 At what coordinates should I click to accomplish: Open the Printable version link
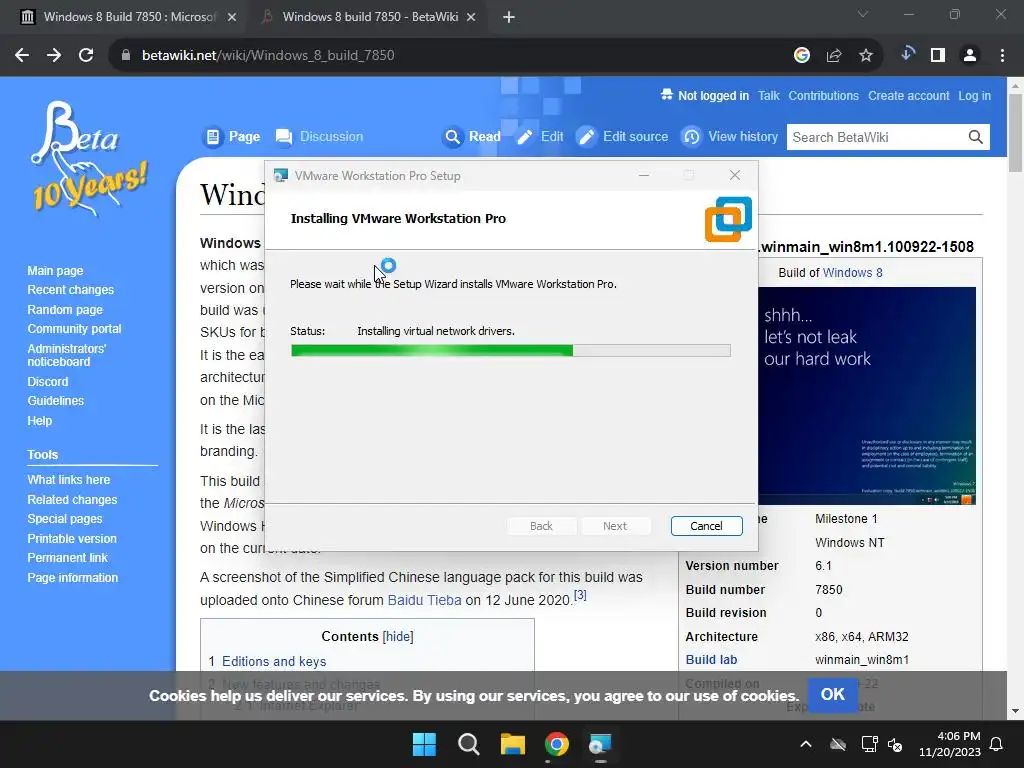72,539
